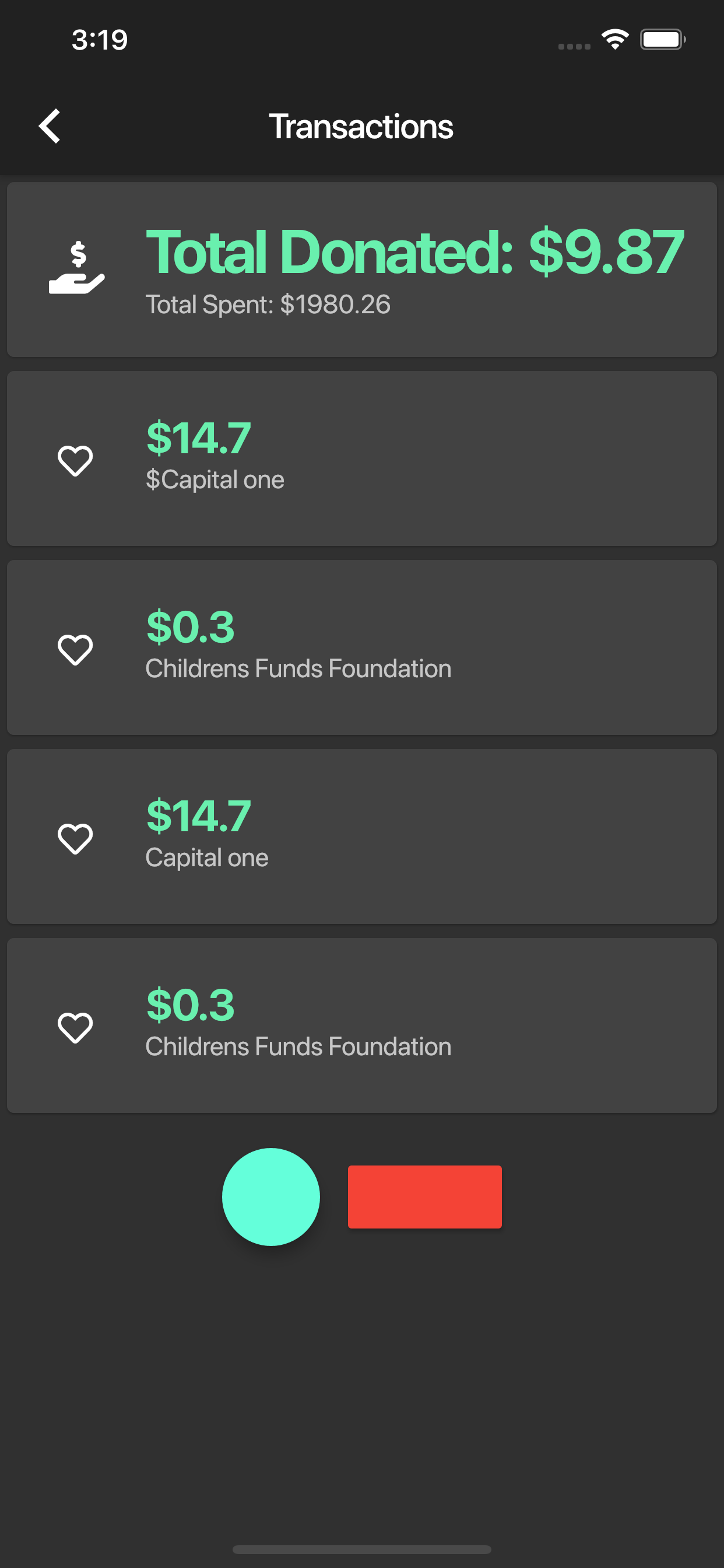The image size is (724, 1568).
Task: Select the Capital one label without dollar prefix
Action: point(207,857)
